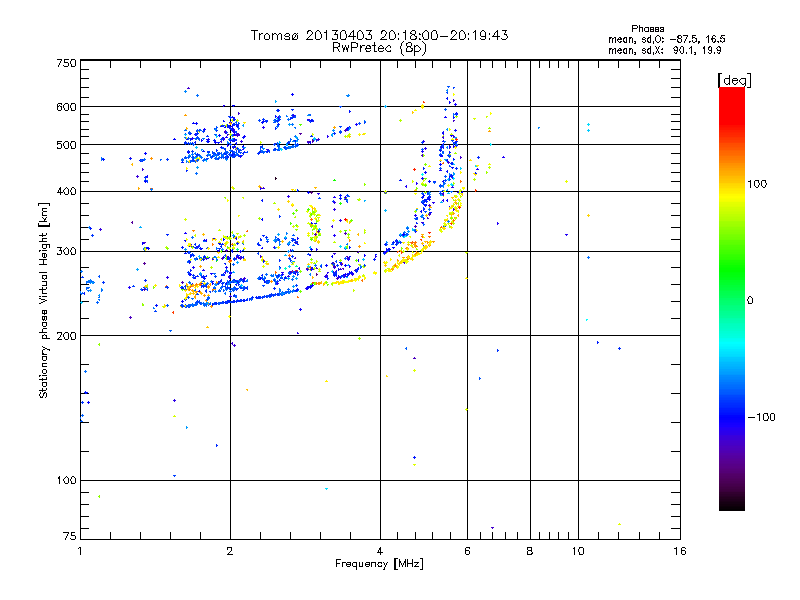Click the "[deg]" colorbar unit label

734,80
